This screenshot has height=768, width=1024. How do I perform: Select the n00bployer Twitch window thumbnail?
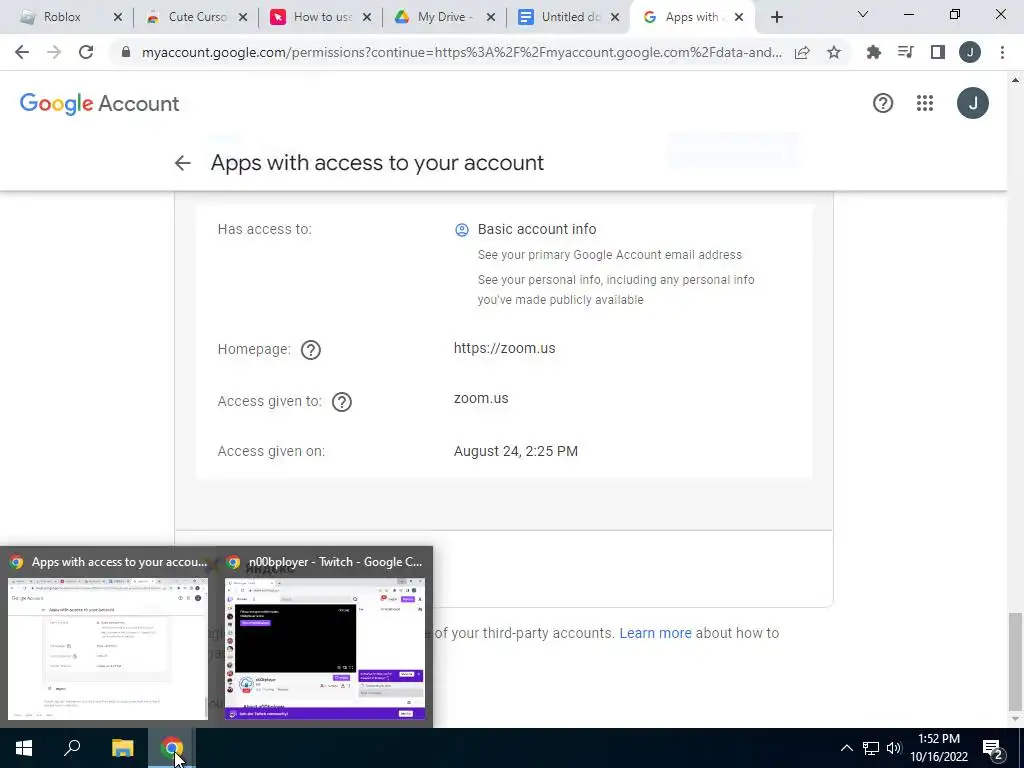[x=325, y=637]
